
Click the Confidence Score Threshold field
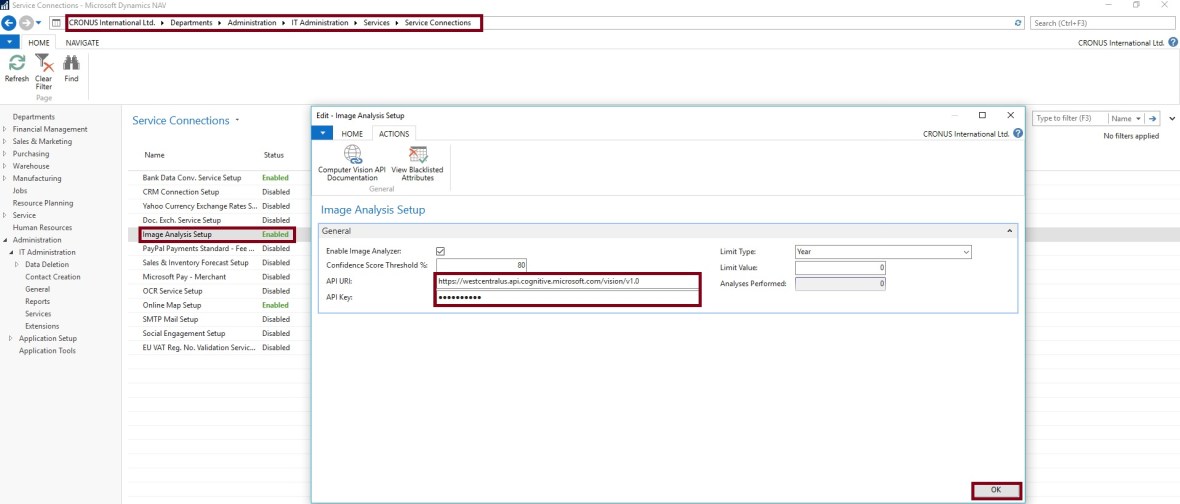coord(481,265)
